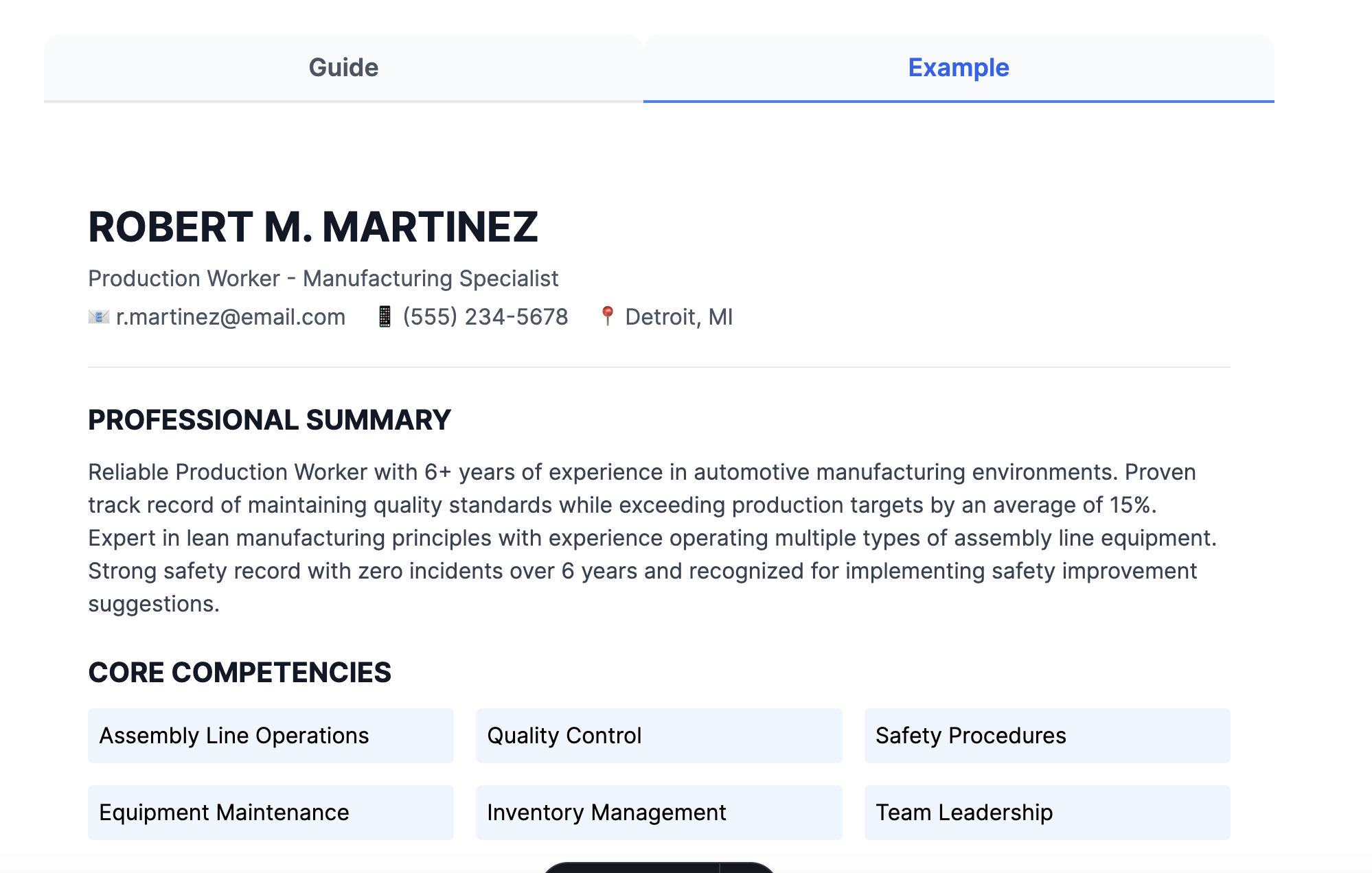Viewport: 1372px width, 873px height.
Task: Click the Assembly Line Operations chip
Action: coord(271,736)
